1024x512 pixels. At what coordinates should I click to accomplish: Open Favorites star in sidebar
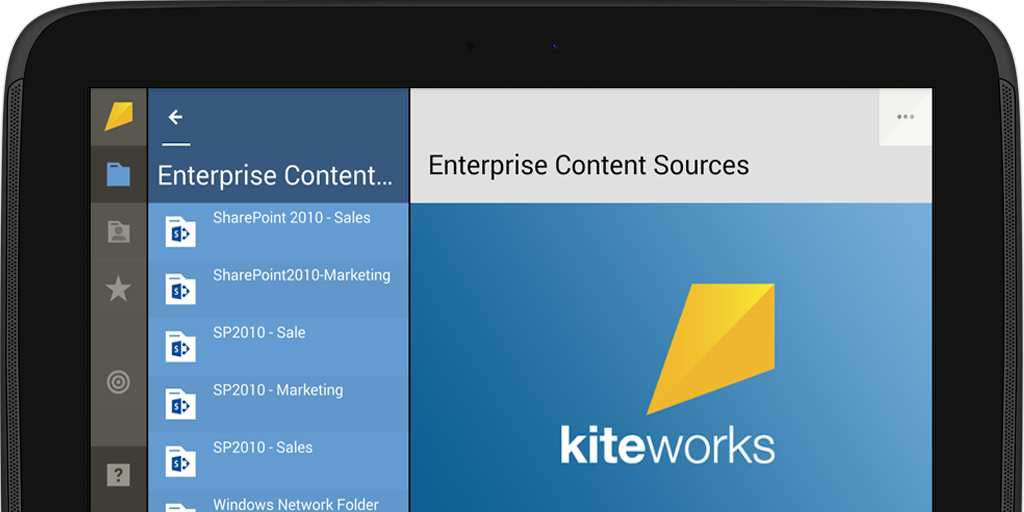pos(119,290)
